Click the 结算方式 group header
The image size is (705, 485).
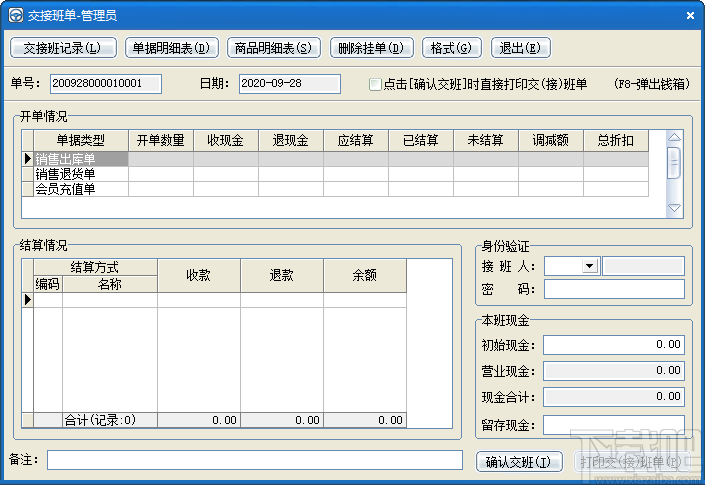click(x=95, y=267)
